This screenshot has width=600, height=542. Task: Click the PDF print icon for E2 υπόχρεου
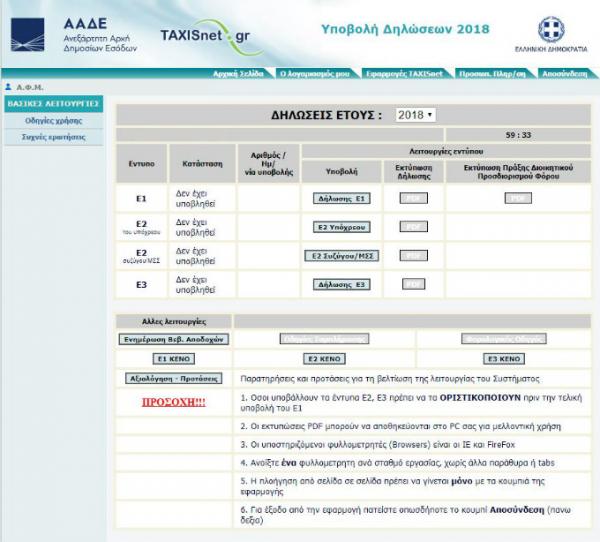pyautogui.click(x=413, y=227)
